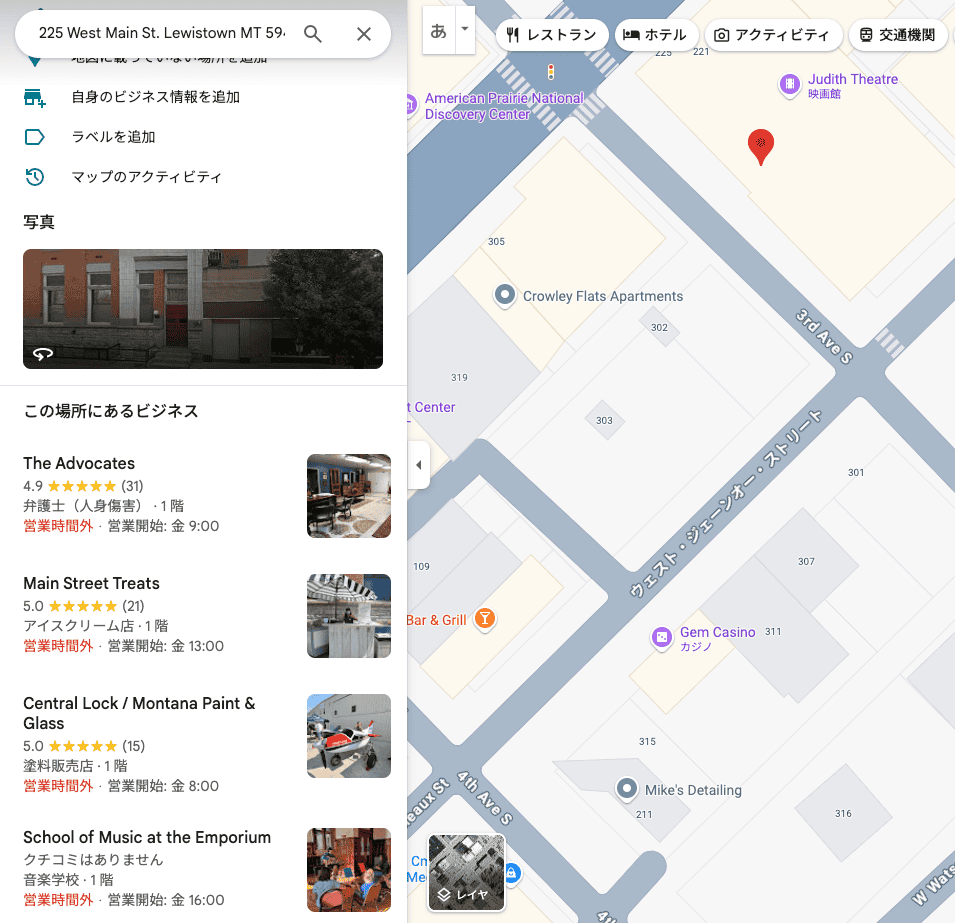Click the search magnifier icon

[312, 34]
